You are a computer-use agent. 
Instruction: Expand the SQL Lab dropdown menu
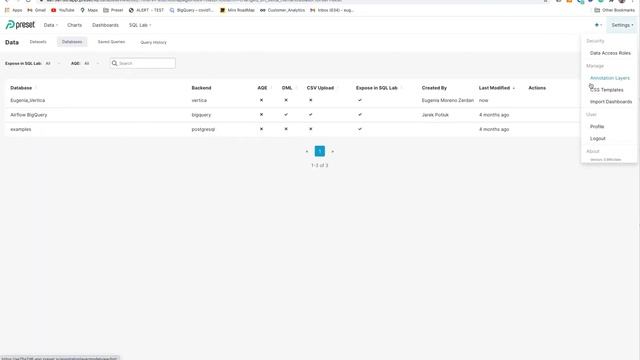tap(140, 25)
